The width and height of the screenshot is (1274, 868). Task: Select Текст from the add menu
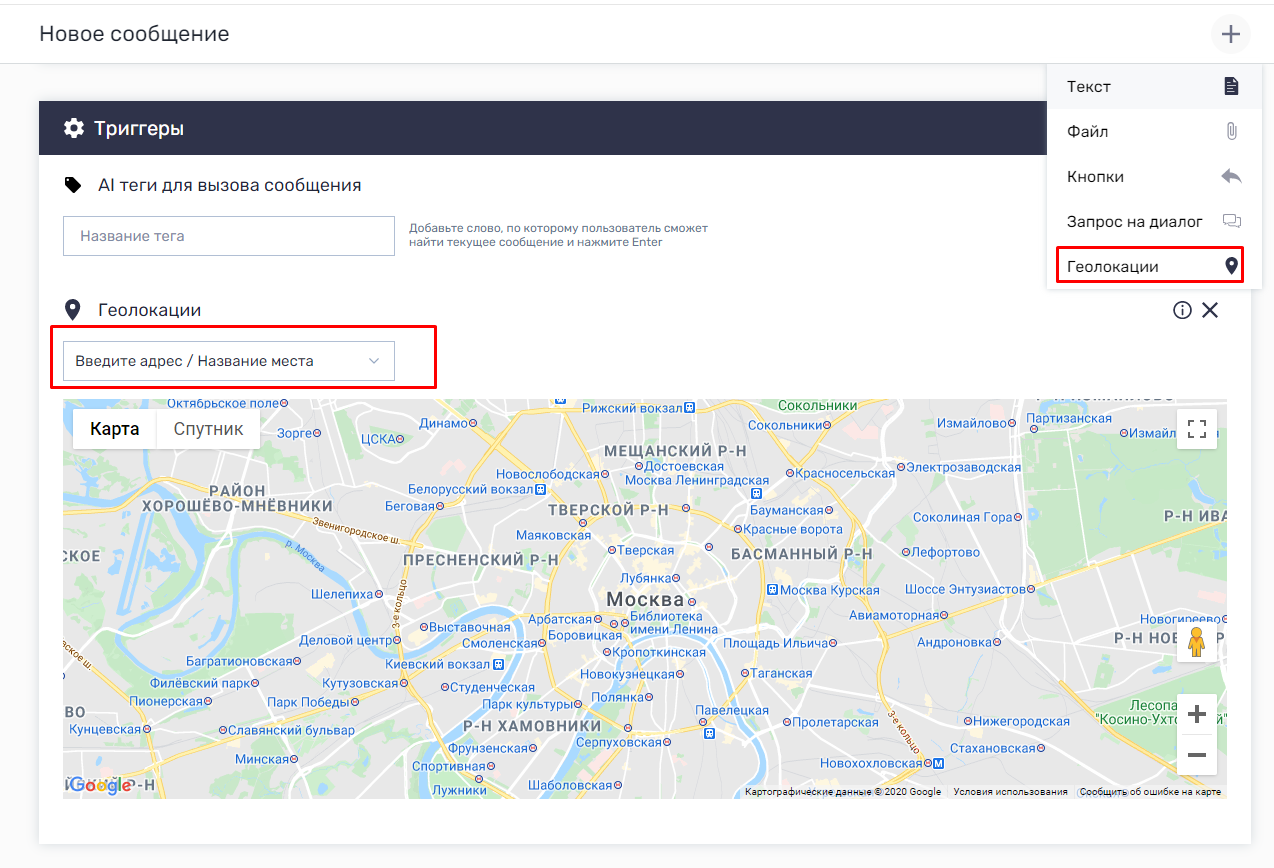[1153, 86]
